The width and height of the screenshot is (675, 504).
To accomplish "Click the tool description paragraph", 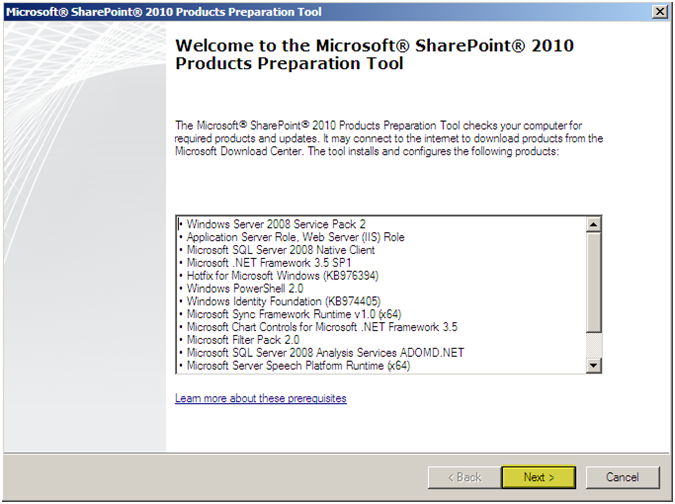I will tap(389, 138).
